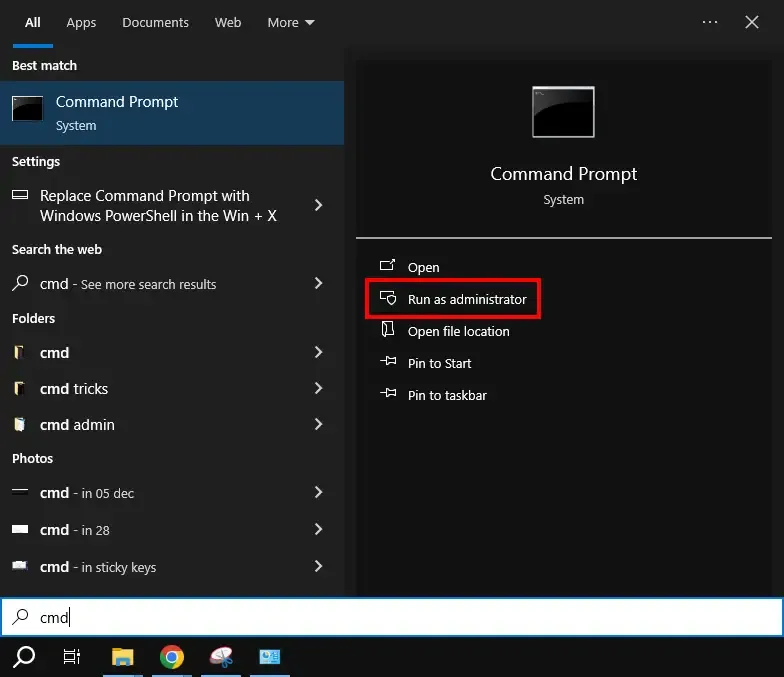The image size is (784, 677).
Task: Switch to the Apps tab
Action: [x=81, y=22]
